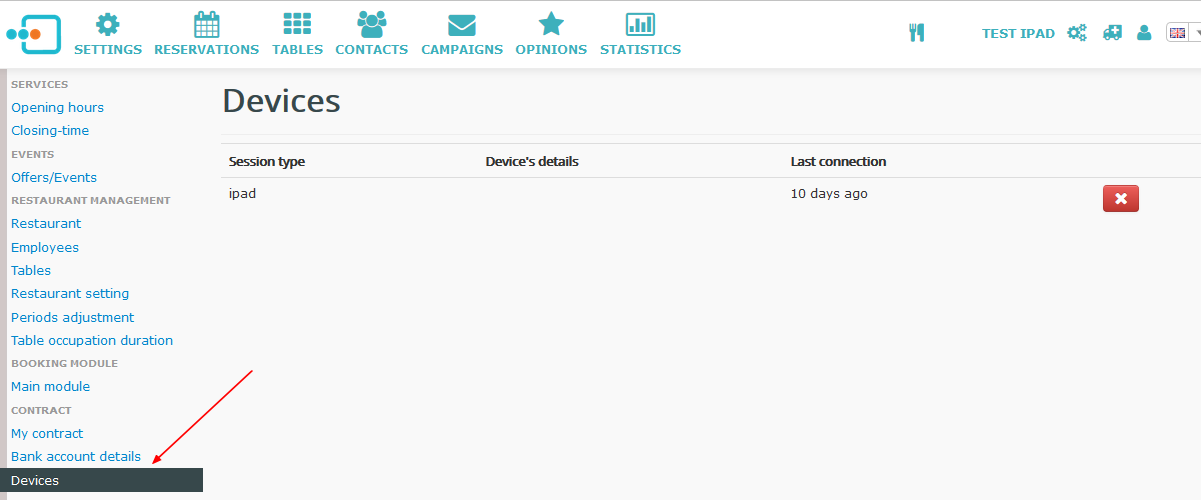
Task: Click the app logo in the top left
Action: pyautogui.click(x=33, y=34)
